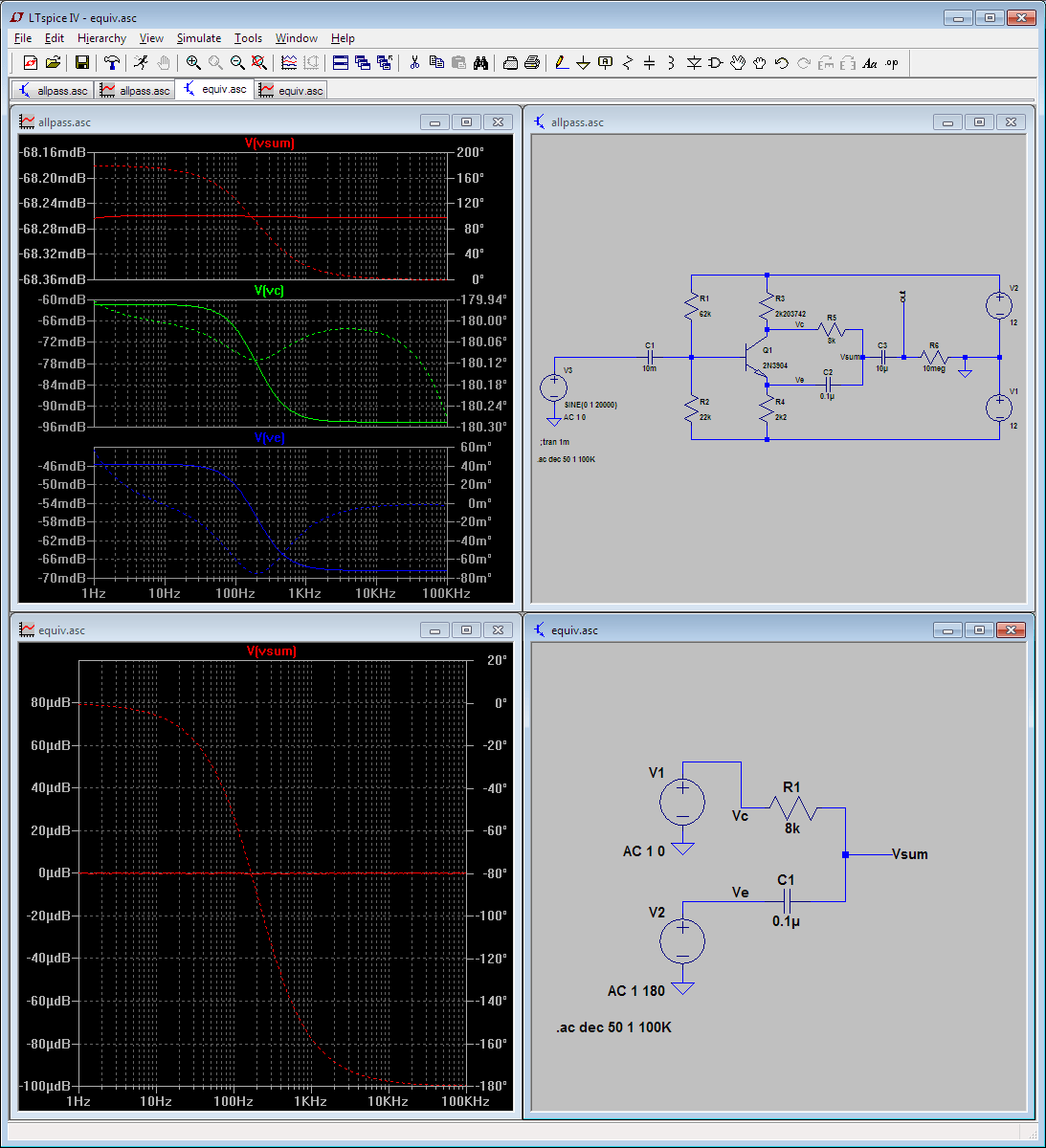Image resolution: width=1046 pixels, height=1148 pixels.
Task: Select the inductor placement tool
Action: [673, 63]
